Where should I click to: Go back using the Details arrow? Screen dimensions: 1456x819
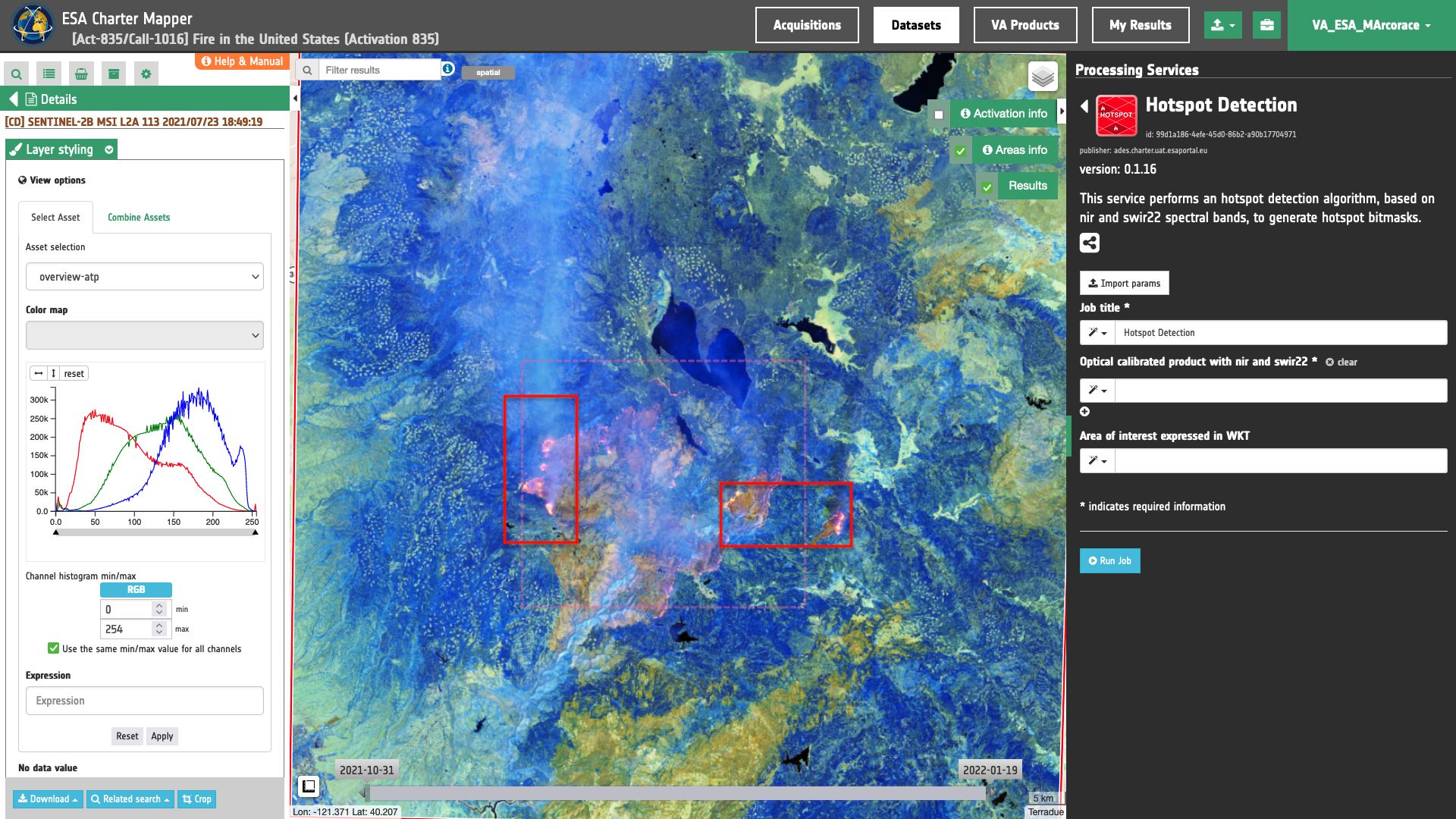pyautogui.click(x=14, y=99)
